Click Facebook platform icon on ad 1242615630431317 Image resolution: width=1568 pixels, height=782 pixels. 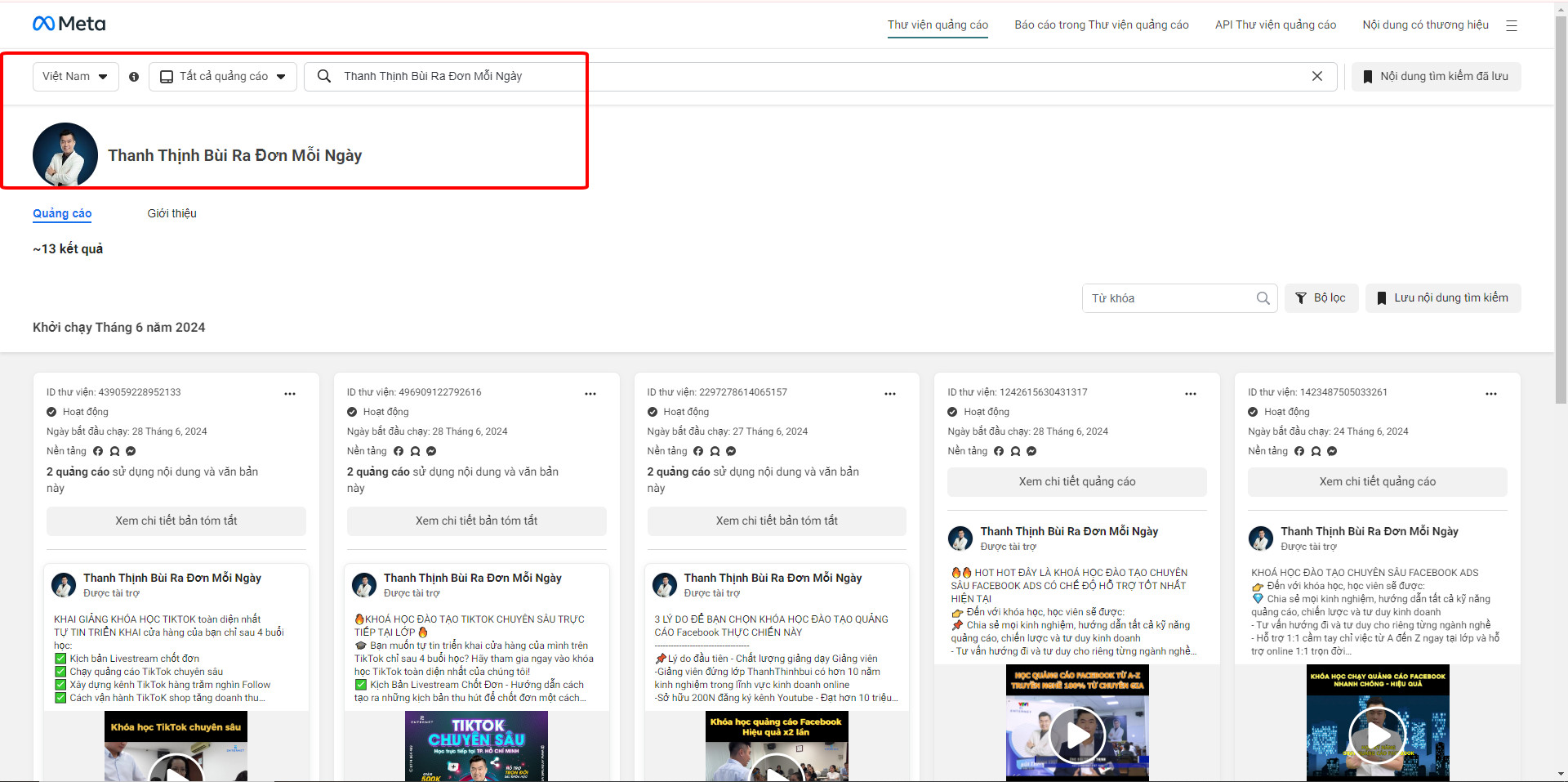coord(999,451)
